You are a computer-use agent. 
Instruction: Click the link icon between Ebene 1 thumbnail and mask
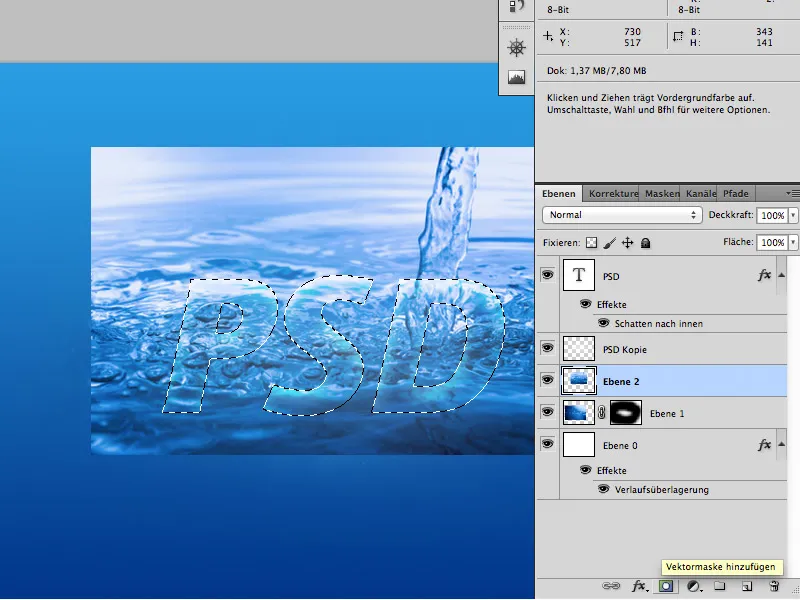[x=602, y=413]
